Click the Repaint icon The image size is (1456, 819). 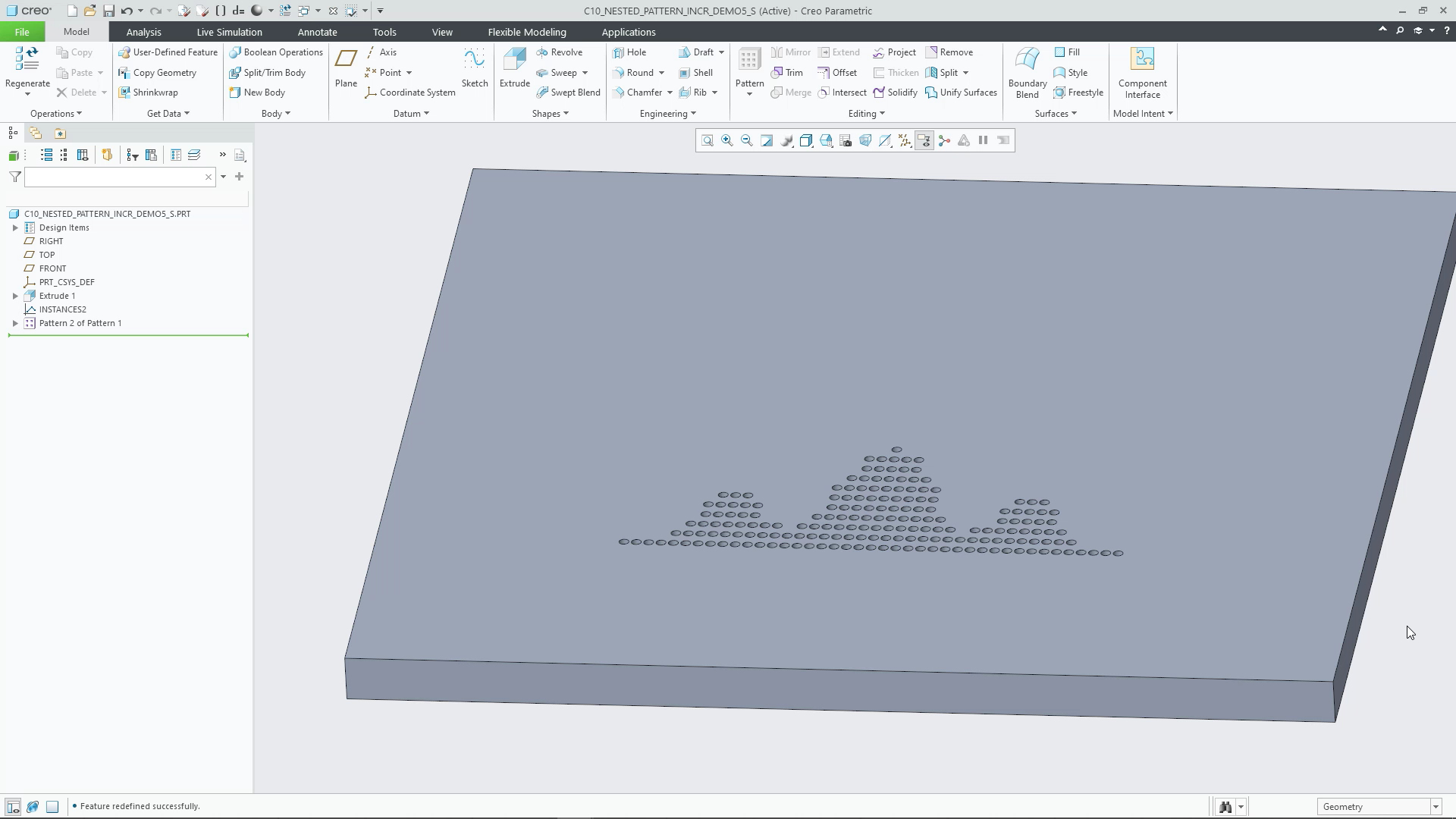pyautogui.click(x=767, y=140)
